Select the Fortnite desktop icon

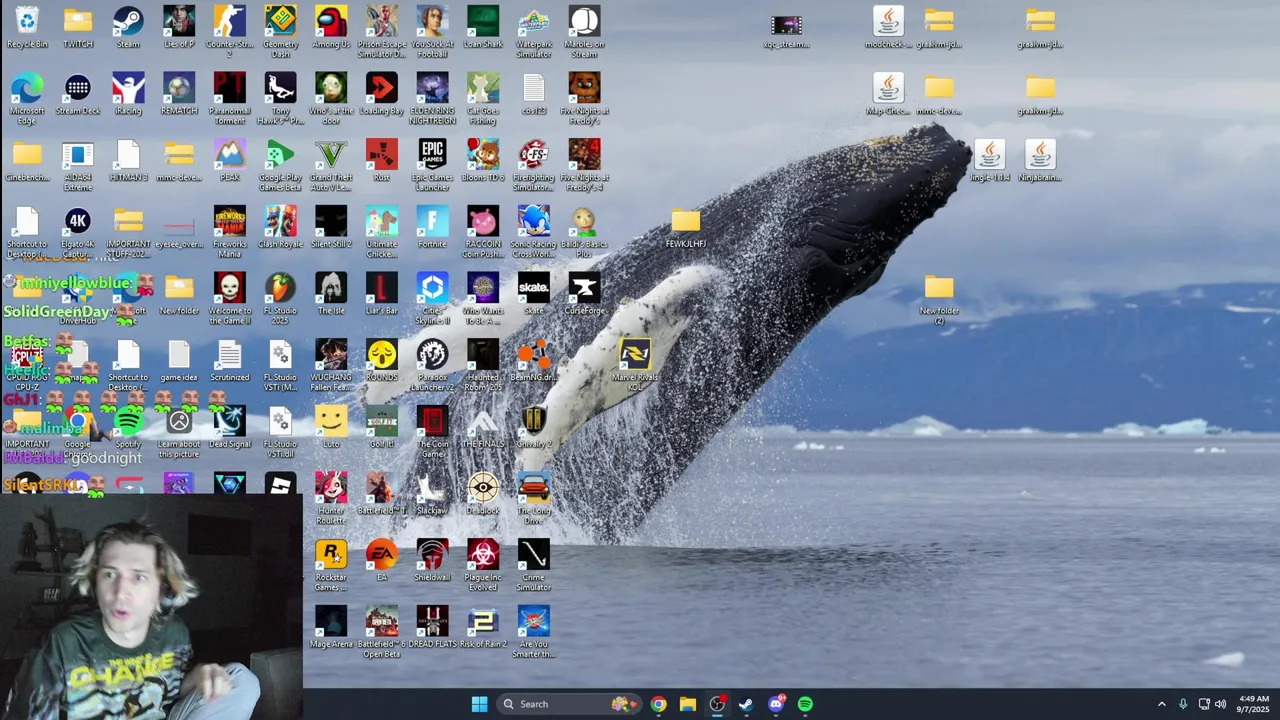pyautogui.click(x=432, y=227)
